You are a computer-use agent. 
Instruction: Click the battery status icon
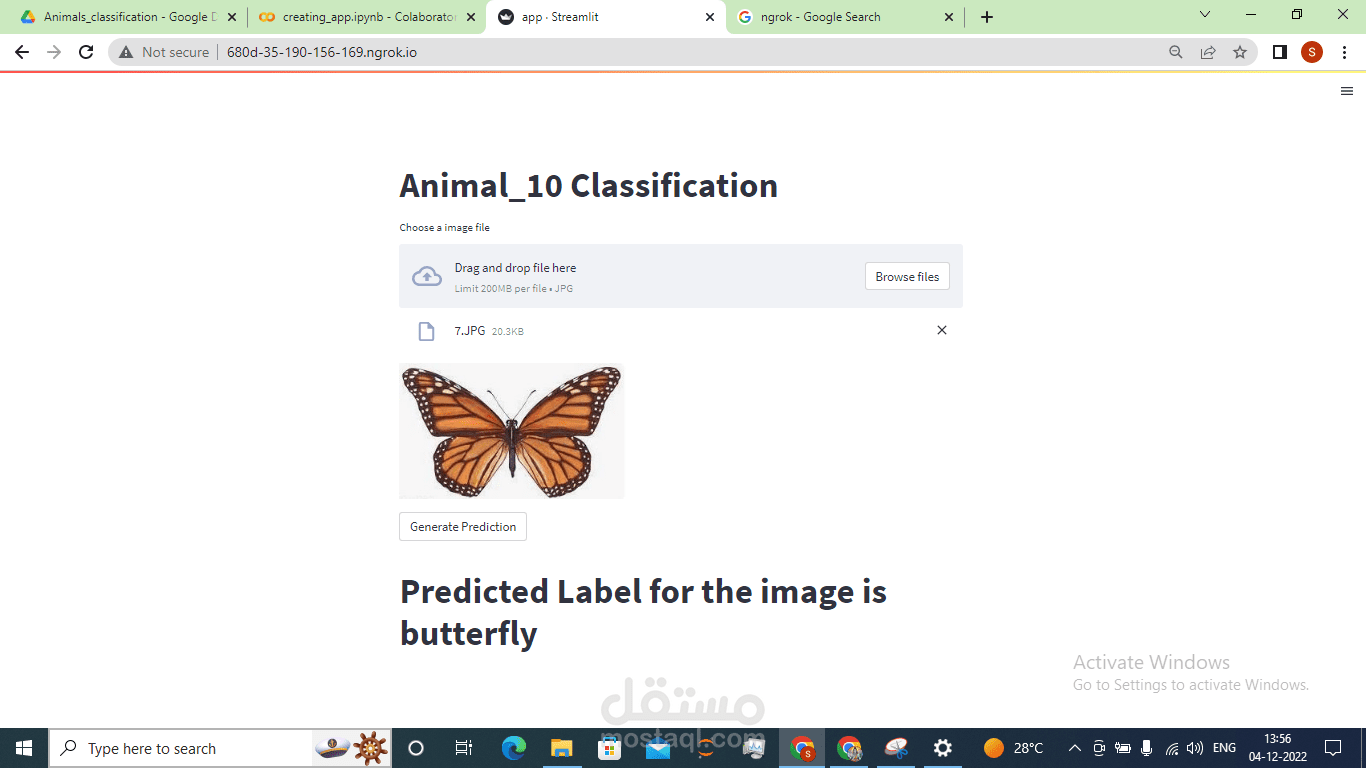pyautogui.click(x=1123, y=748)
